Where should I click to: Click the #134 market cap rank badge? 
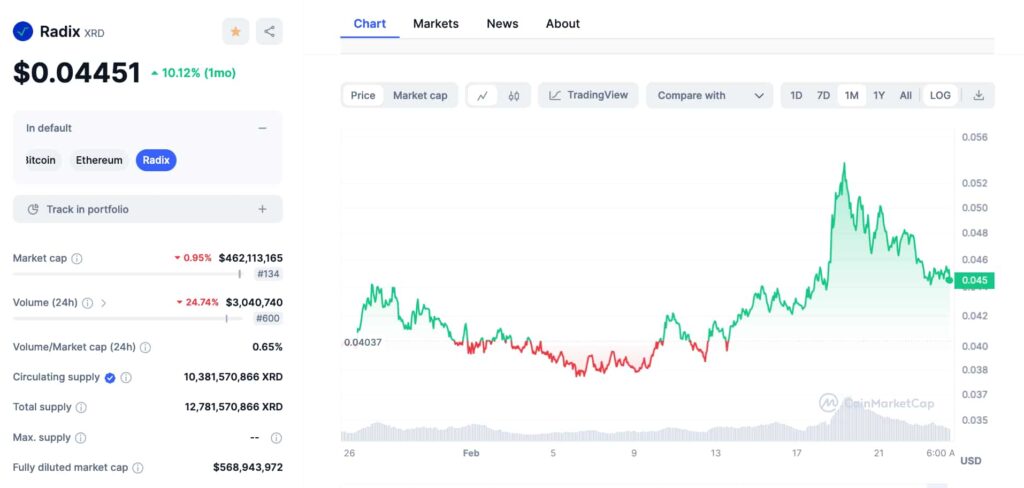tap(268, 274)
